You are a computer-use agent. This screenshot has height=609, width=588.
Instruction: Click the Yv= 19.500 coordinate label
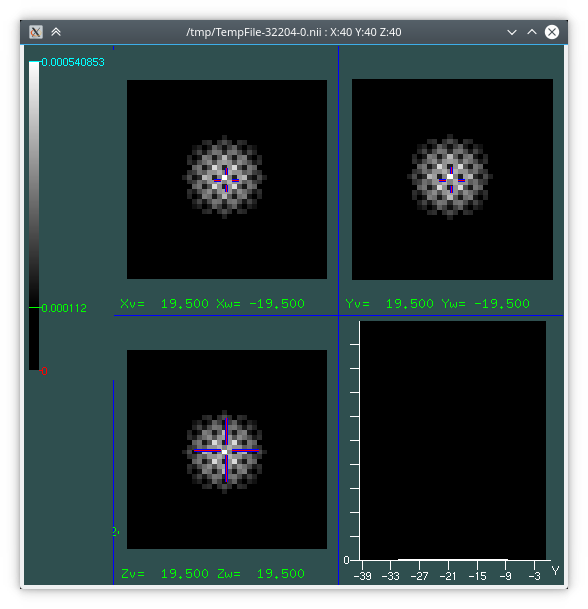pyautogui.click(x=390, y=304)
